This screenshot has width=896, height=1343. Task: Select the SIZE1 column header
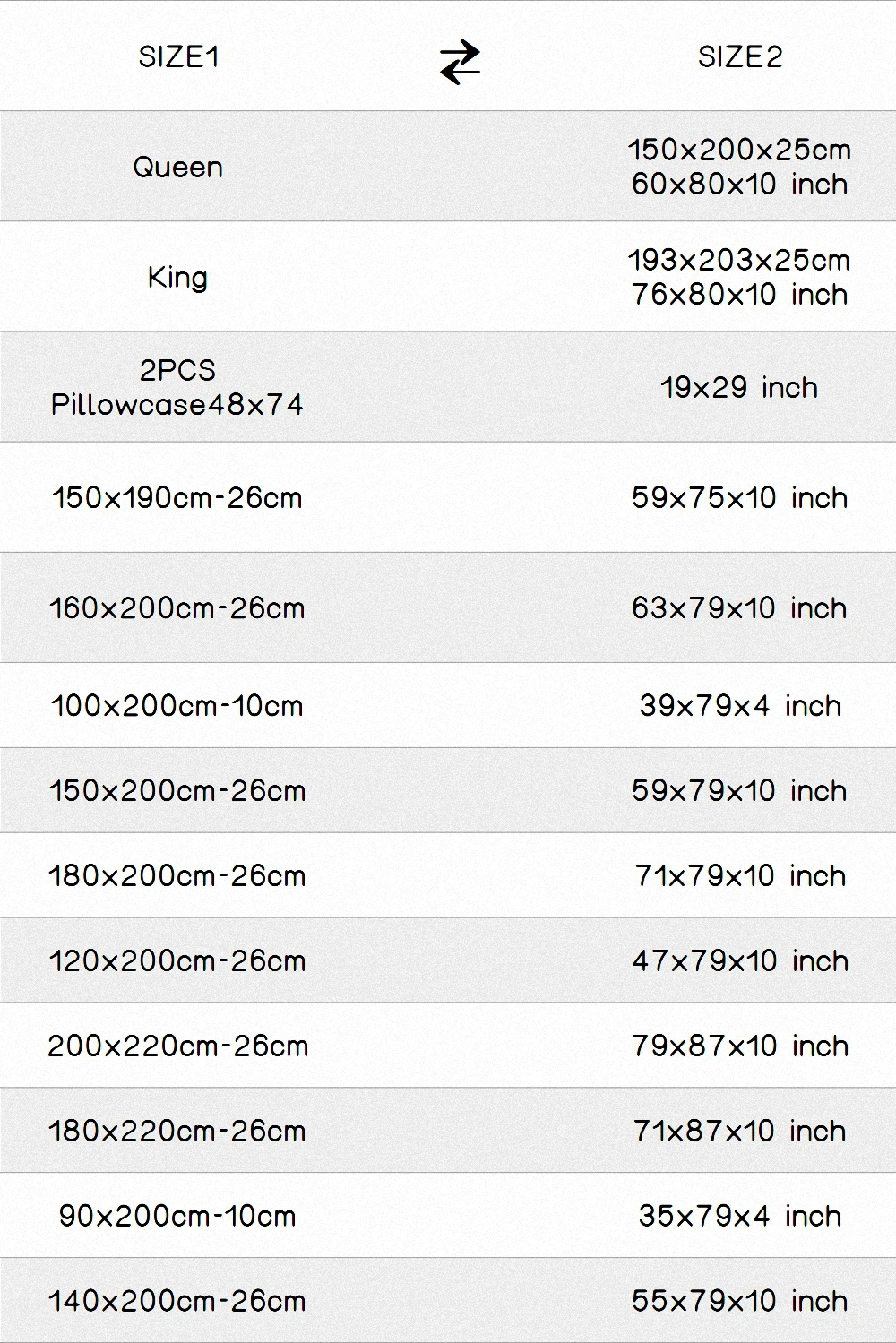(x=178, y=57)
